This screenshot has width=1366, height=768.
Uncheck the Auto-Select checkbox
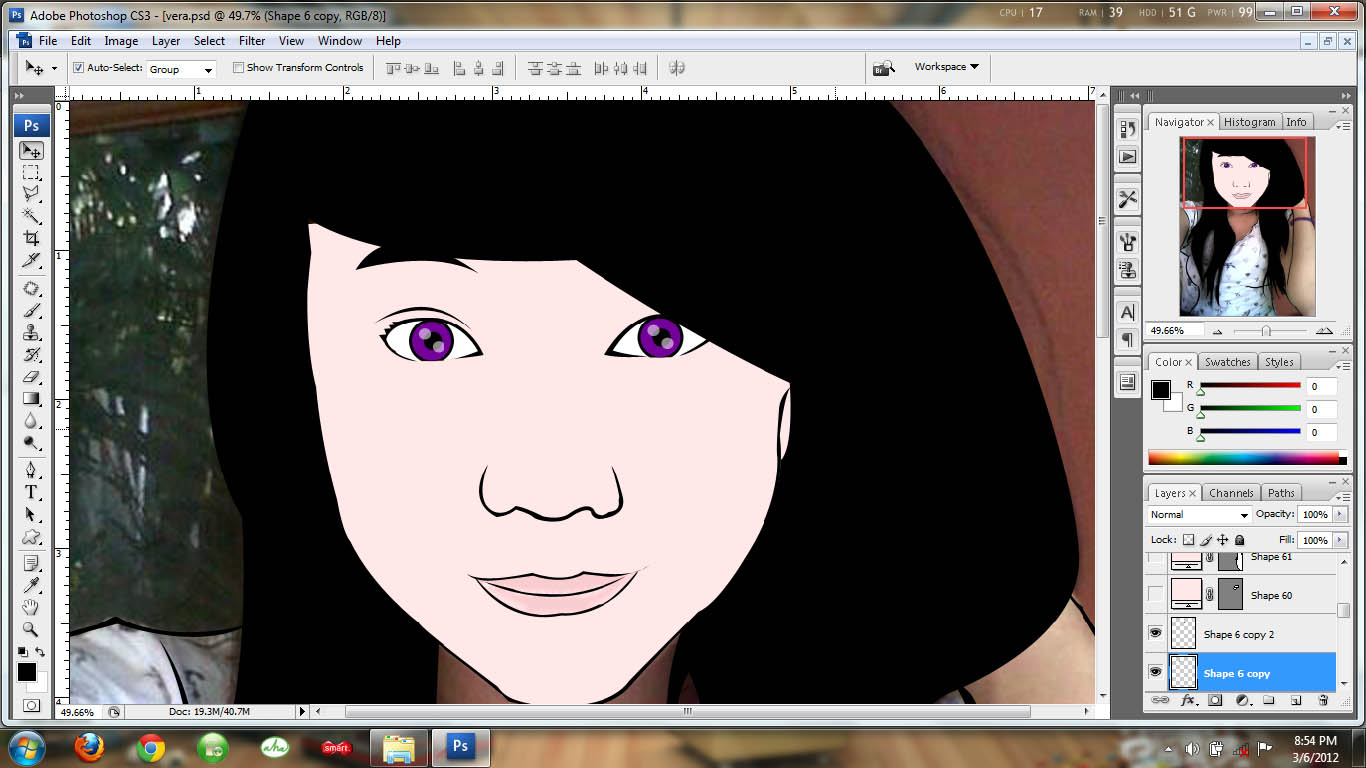coord(79,68)
